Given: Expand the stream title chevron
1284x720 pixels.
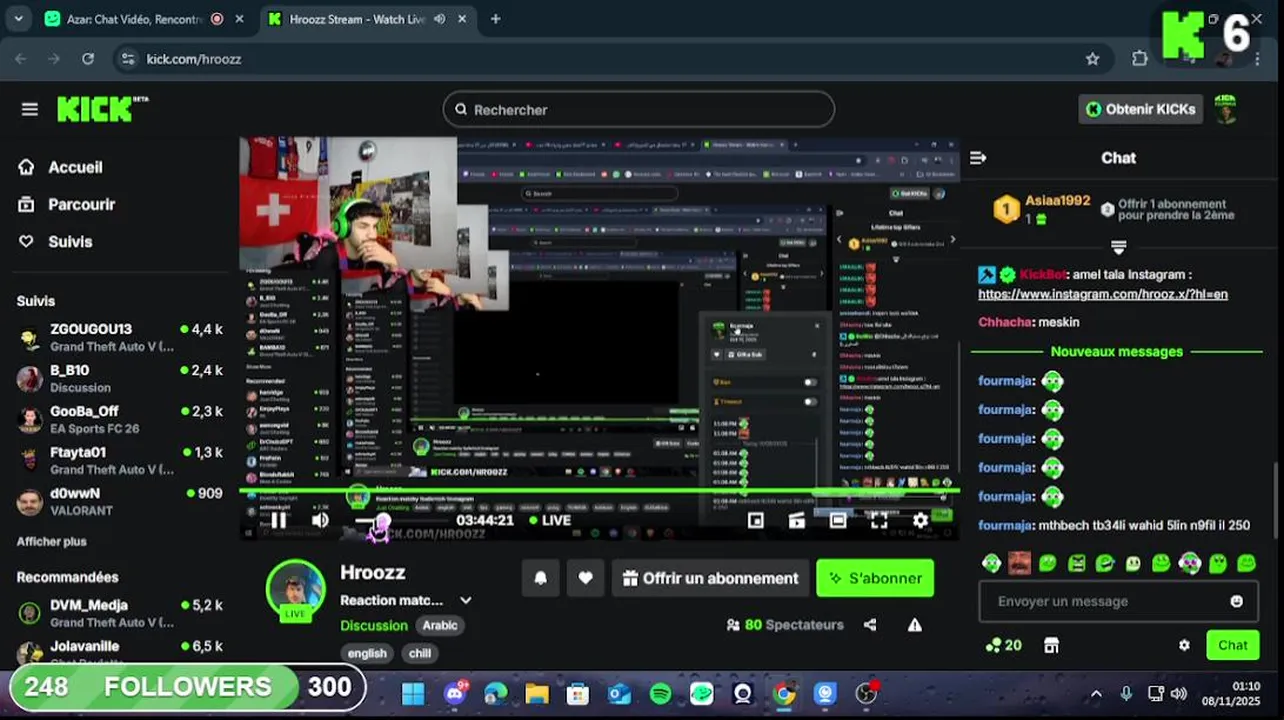Looking at the screenshot, I should pyautogui.click(x=465, y=600).
